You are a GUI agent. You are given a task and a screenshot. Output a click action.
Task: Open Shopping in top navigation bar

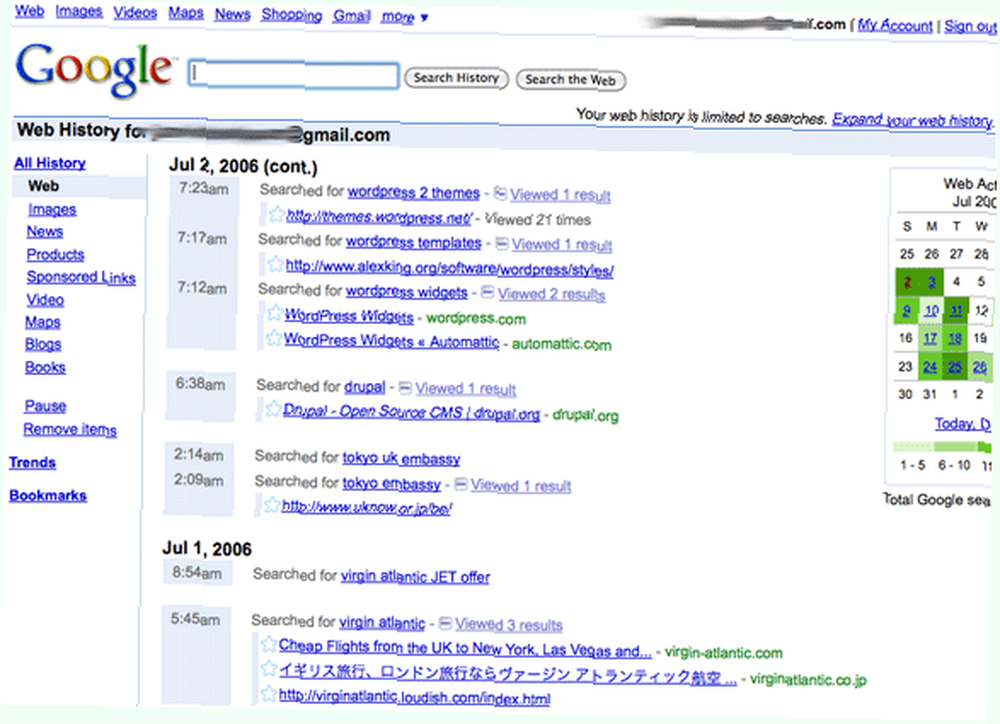pos(291,15)
